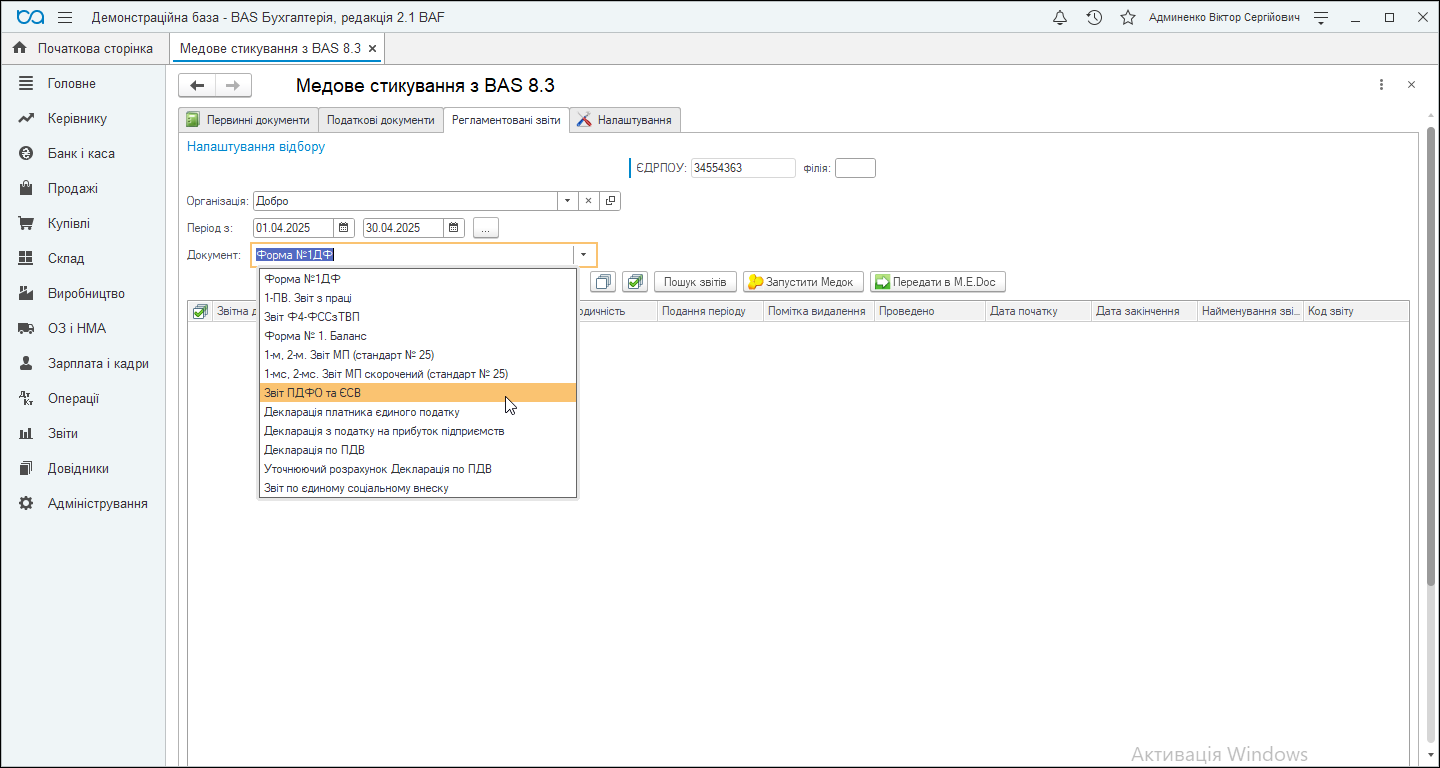Switch to Первинні документи tab
The height and width of the screenshot is (768, 1440).
[248, 120]
